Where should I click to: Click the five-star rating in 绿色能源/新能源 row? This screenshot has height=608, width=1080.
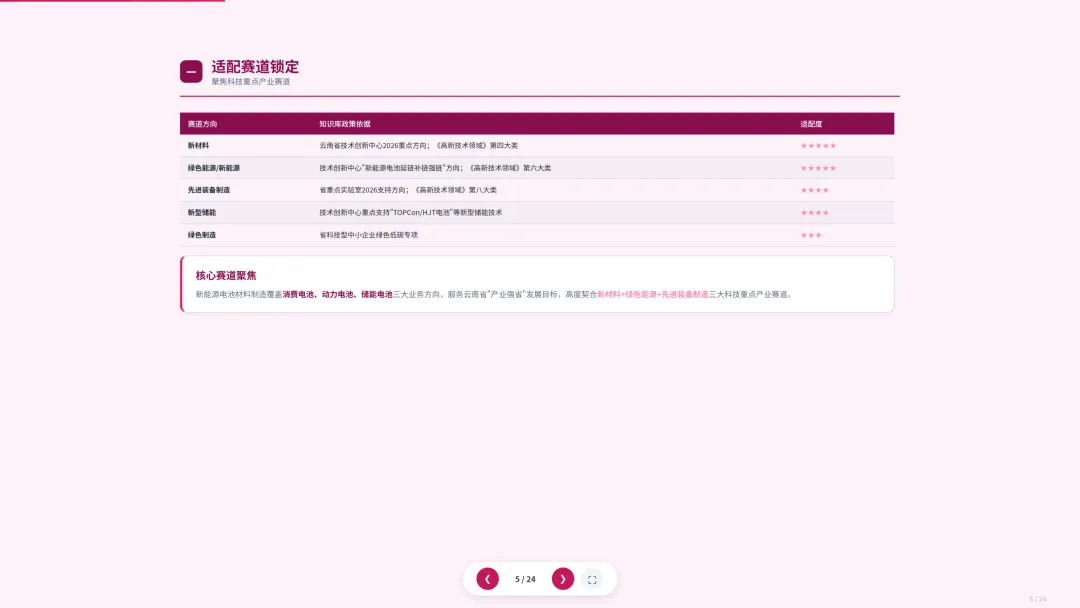click(818, 168)
